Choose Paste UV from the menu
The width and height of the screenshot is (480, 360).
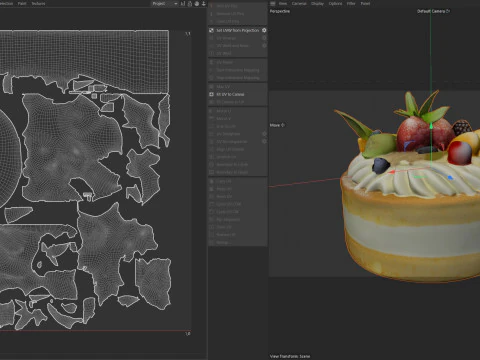point(238,189)
